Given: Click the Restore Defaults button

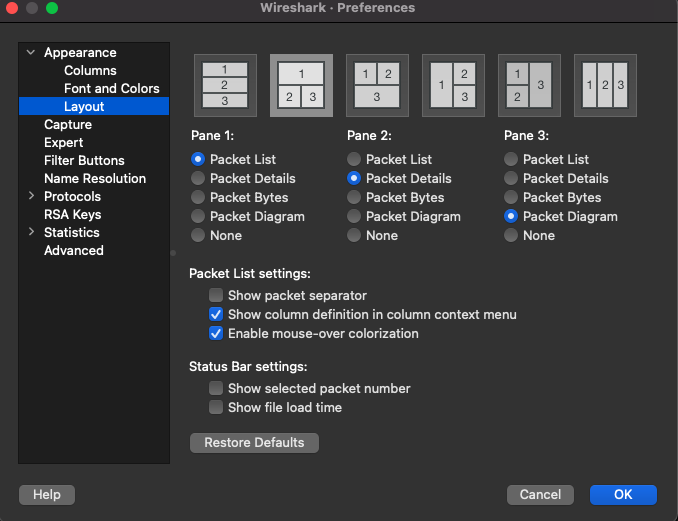Looking at the screenshot, I should [254, 443].
